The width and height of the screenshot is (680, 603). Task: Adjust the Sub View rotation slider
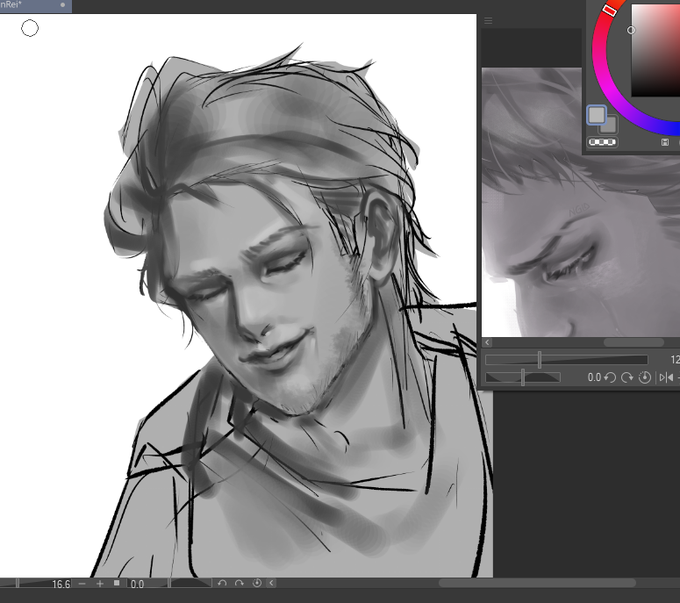(x=523, y=377)
